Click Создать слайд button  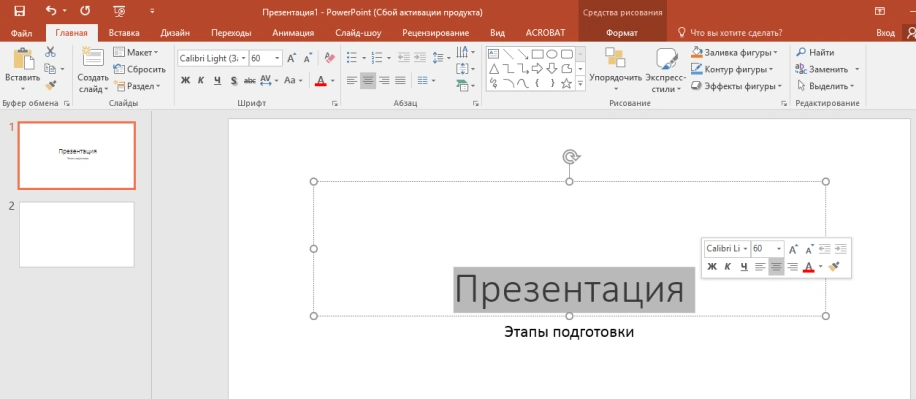point(93,70)
